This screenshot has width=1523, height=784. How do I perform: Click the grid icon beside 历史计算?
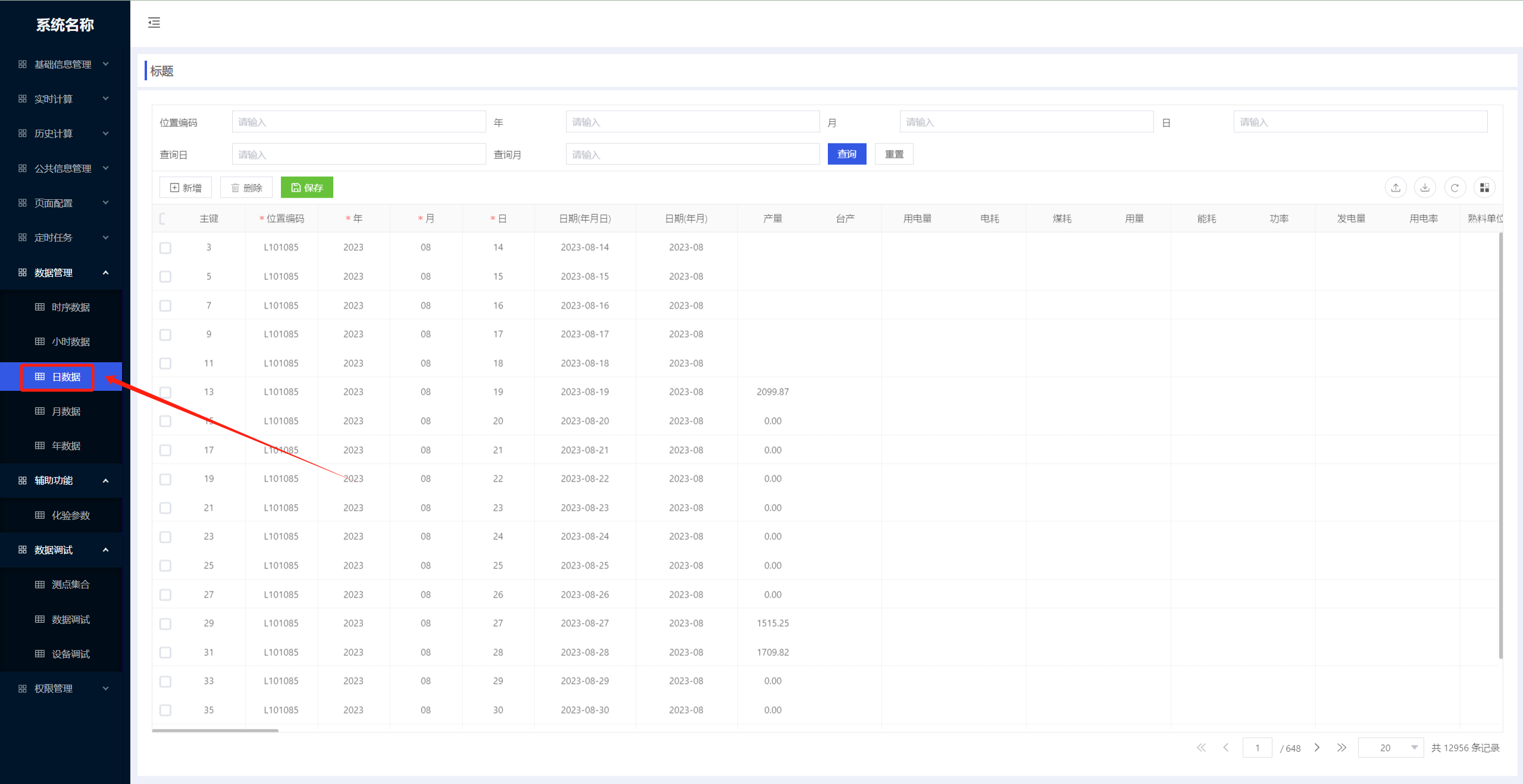click(23, 133)
